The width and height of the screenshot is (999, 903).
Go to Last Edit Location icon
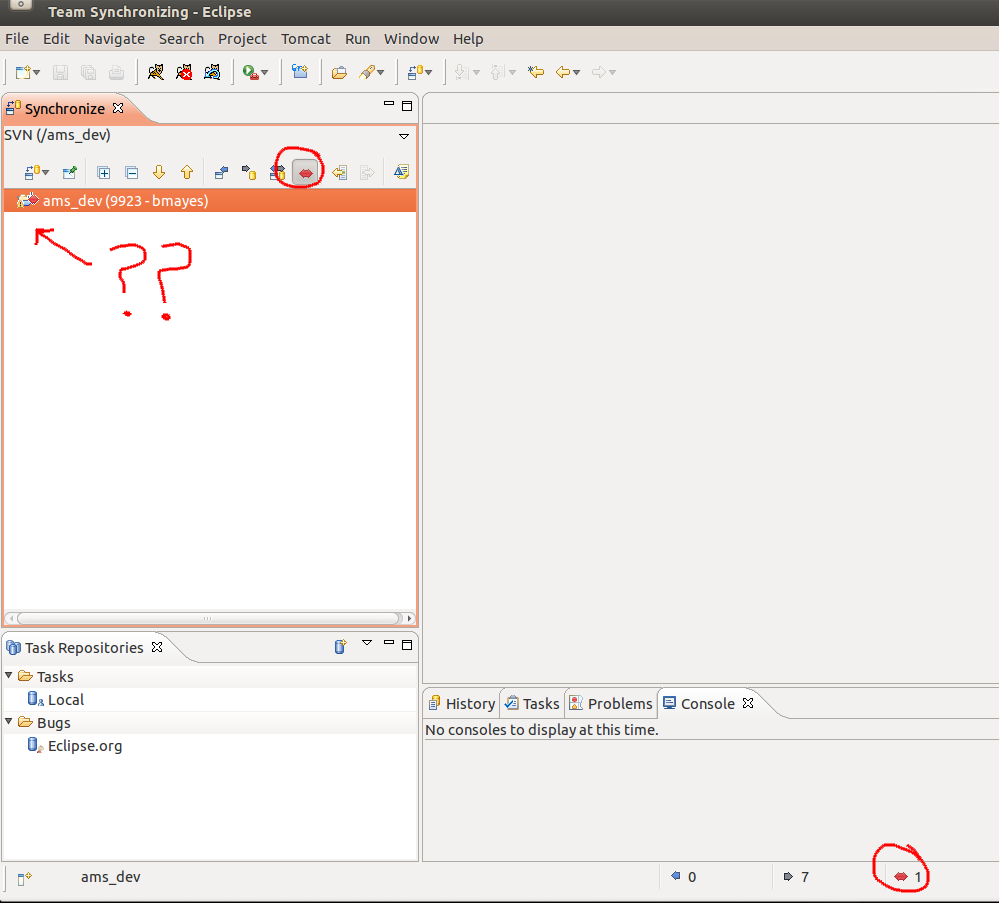coord(536,72)
